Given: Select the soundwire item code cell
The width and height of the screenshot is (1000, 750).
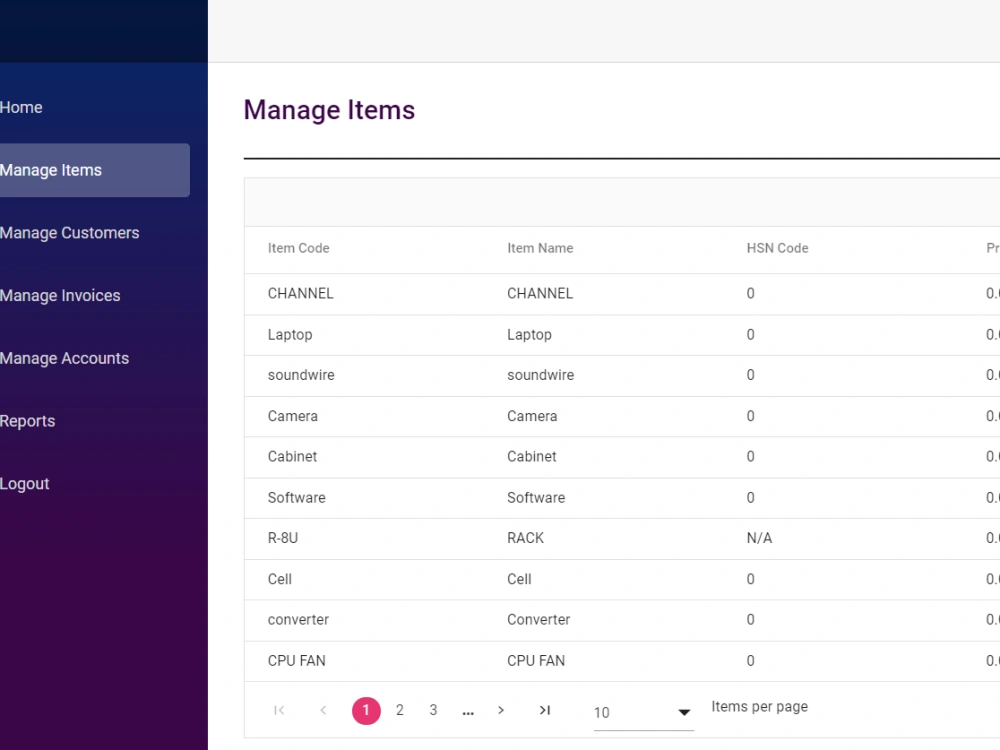Looking at the screenshot, I should [301, 375].
